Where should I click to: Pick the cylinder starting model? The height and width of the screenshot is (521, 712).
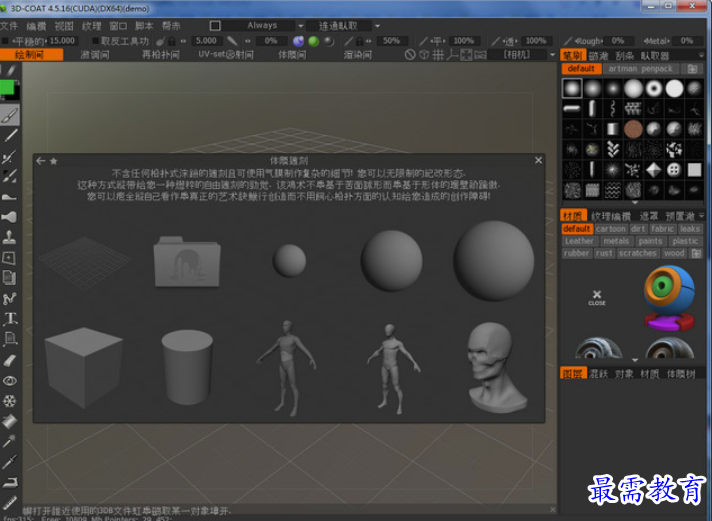pos(187,367)
